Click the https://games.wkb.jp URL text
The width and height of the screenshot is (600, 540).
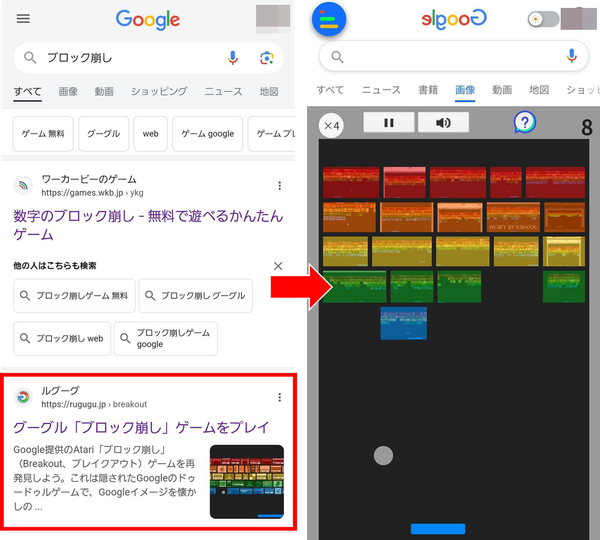click(x=92, y=193)
